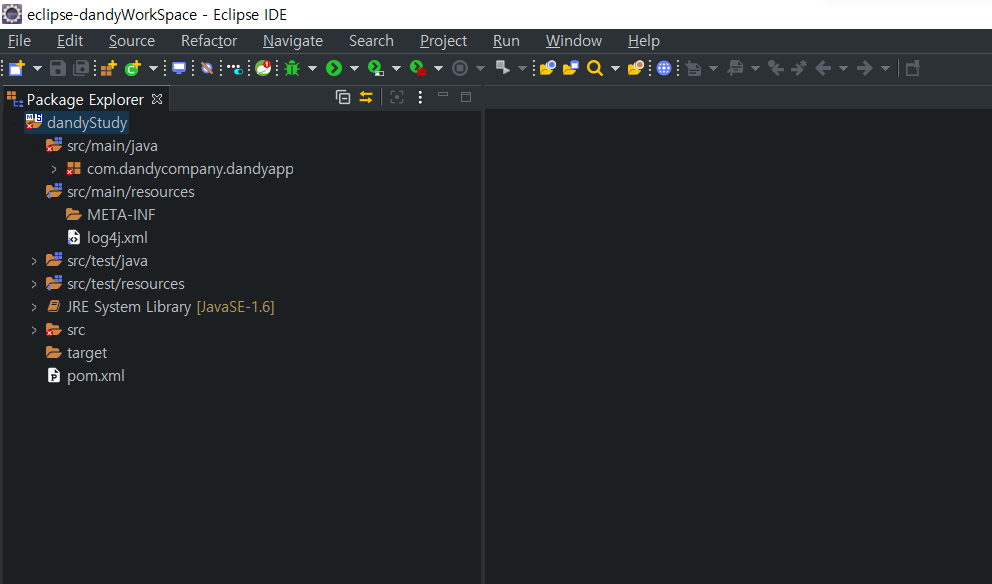Image resolution: width=992 pixels, height=584 pixels.
Task: Open the Coverage dropdown arrow
Action: click(x=396, y=68)
